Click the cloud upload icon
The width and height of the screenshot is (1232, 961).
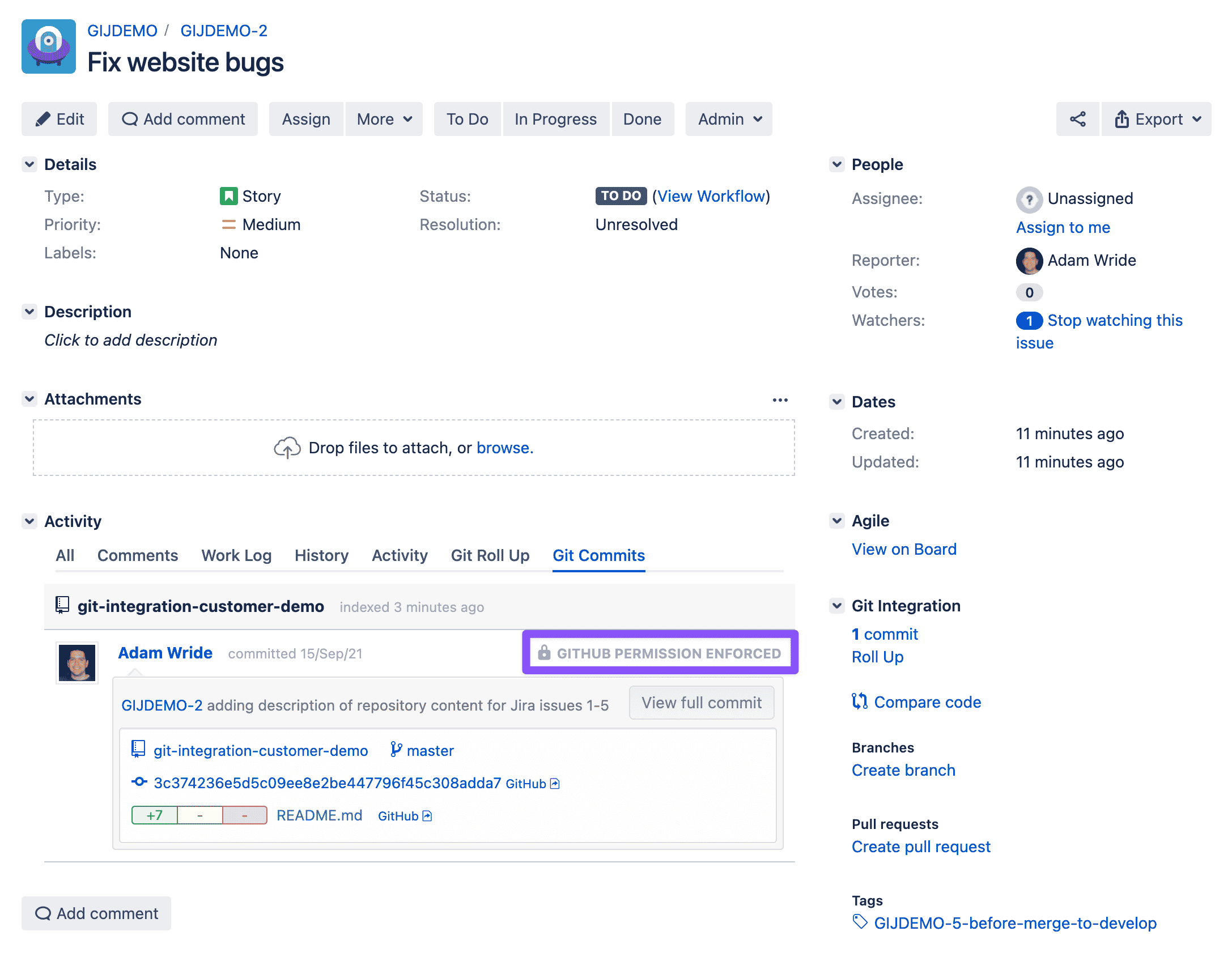287,448
